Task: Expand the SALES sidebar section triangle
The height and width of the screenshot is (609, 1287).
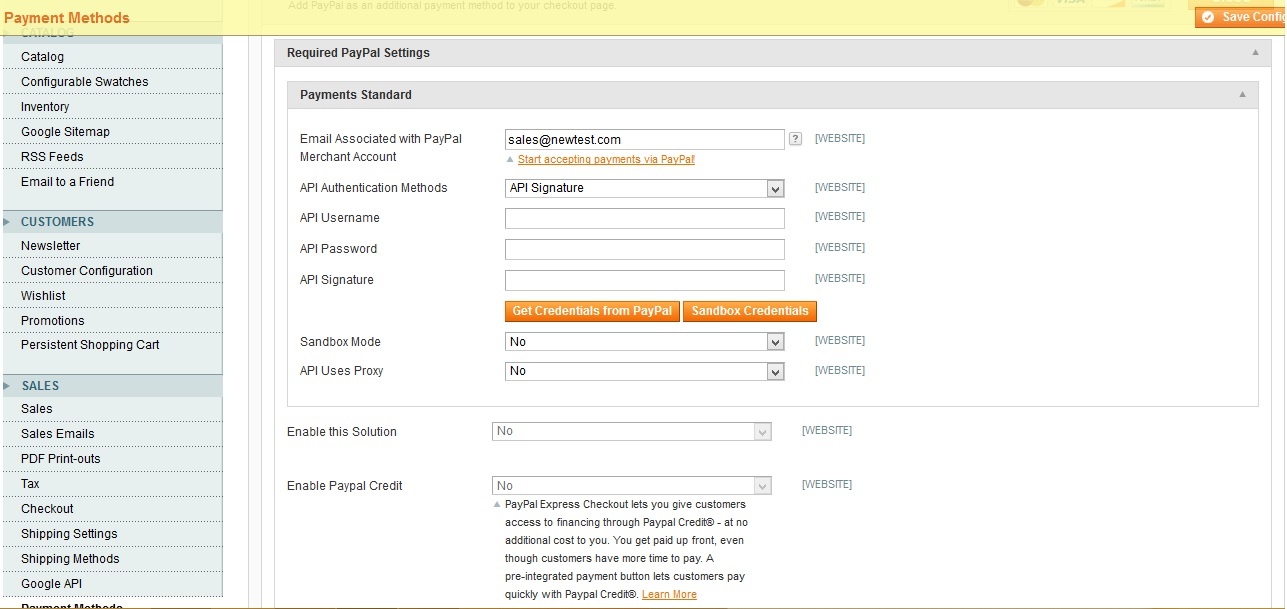Action: tap(7, 386)
